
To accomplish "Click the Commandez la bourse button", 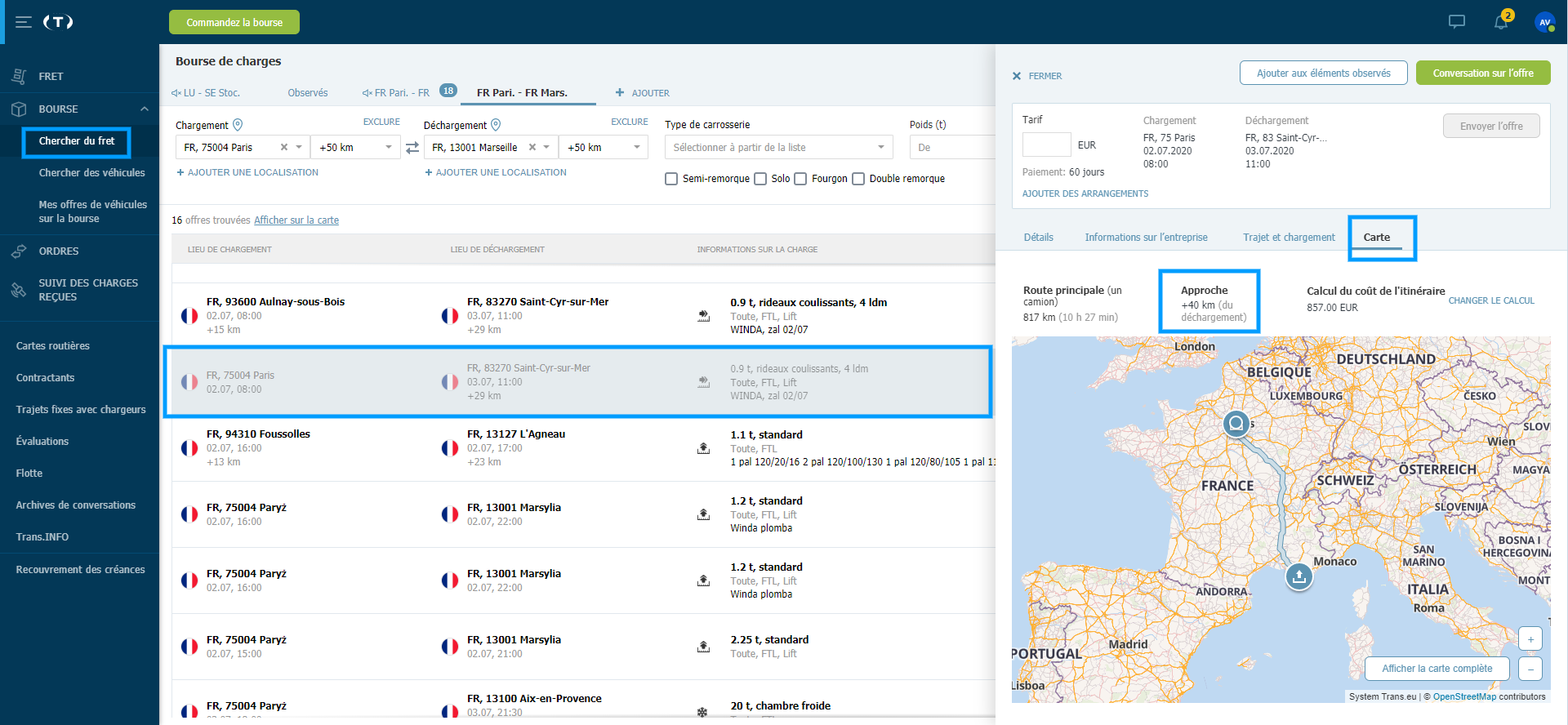I will pos(234,22).
